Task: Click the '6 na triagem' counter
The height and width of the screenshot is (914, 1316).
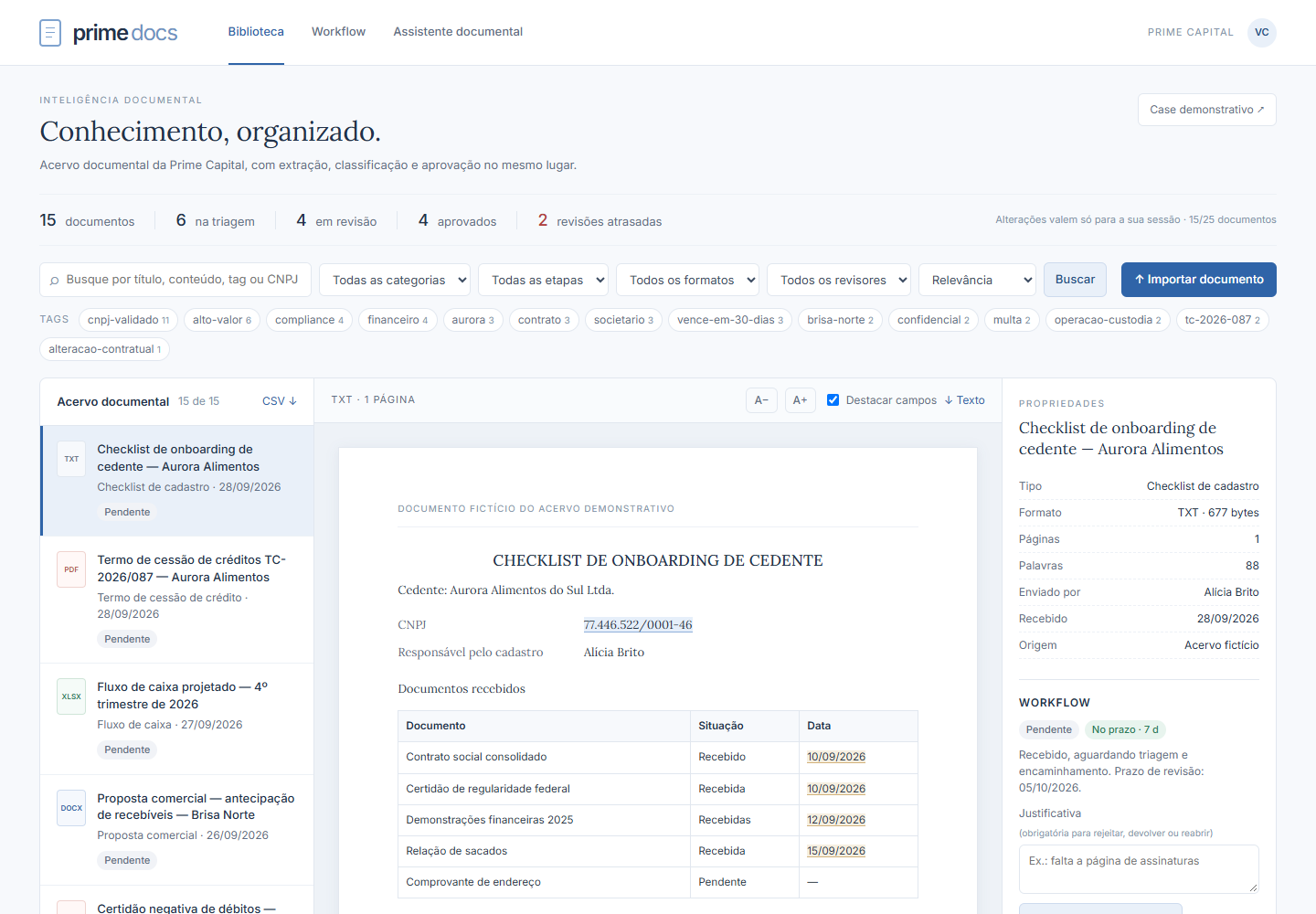Action: click(x=216, y=220)
